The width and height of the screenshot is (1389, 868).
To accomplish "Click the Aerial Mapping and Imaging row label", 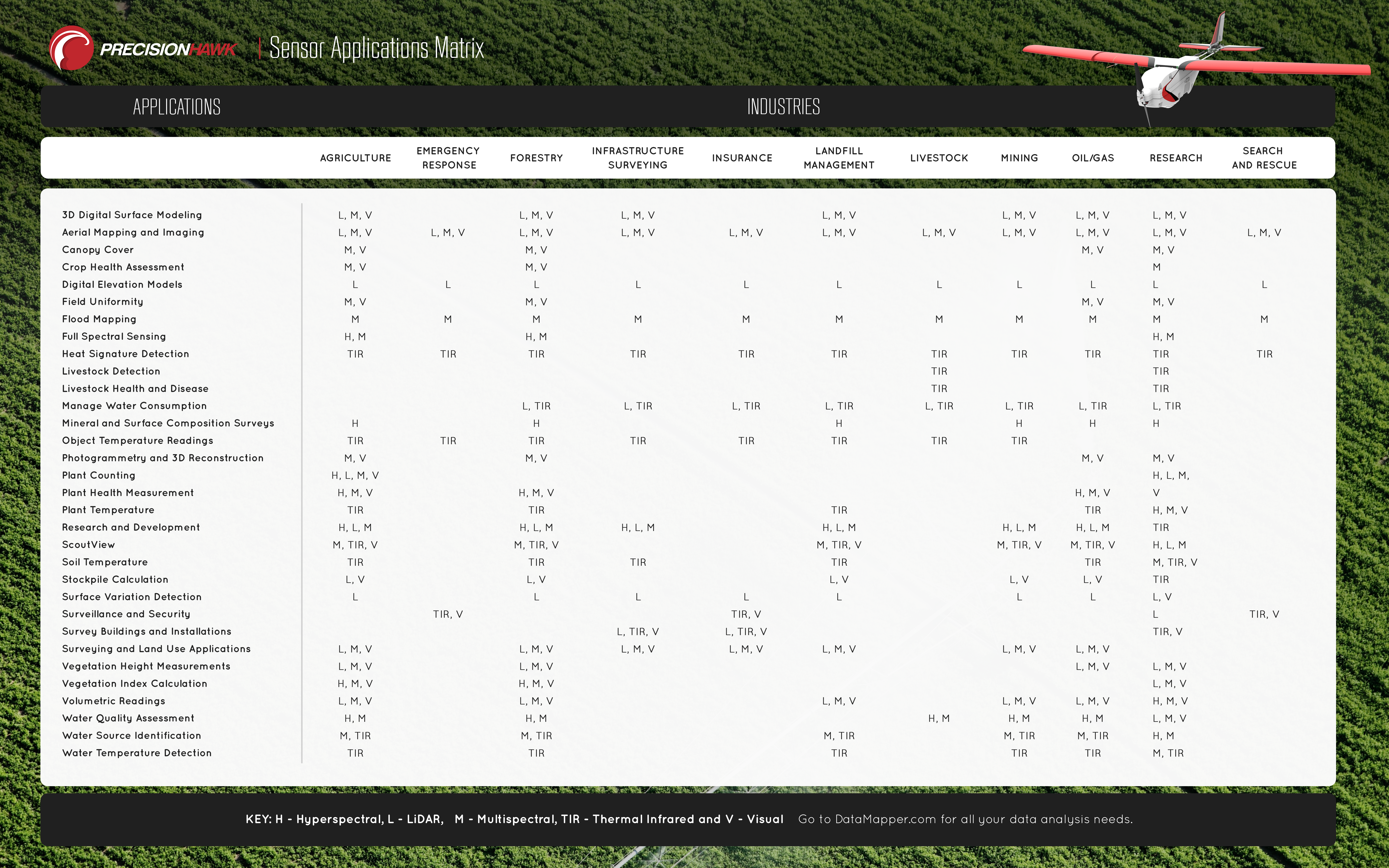I will (133, 232).
